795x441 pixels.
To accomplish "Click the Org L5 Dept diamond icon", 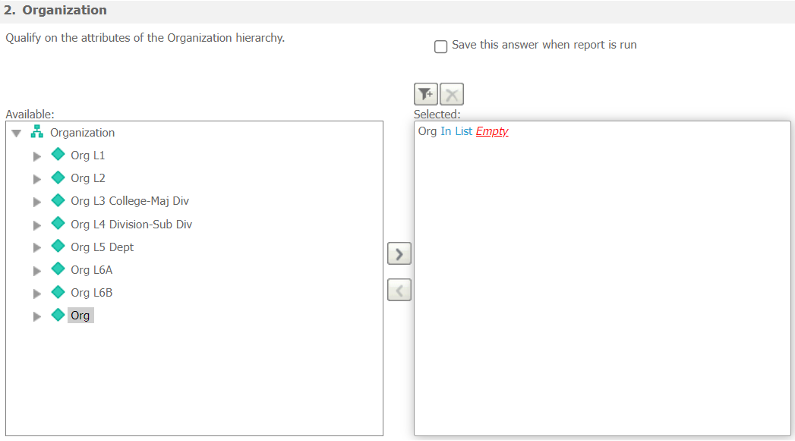I will coord(57,247).
